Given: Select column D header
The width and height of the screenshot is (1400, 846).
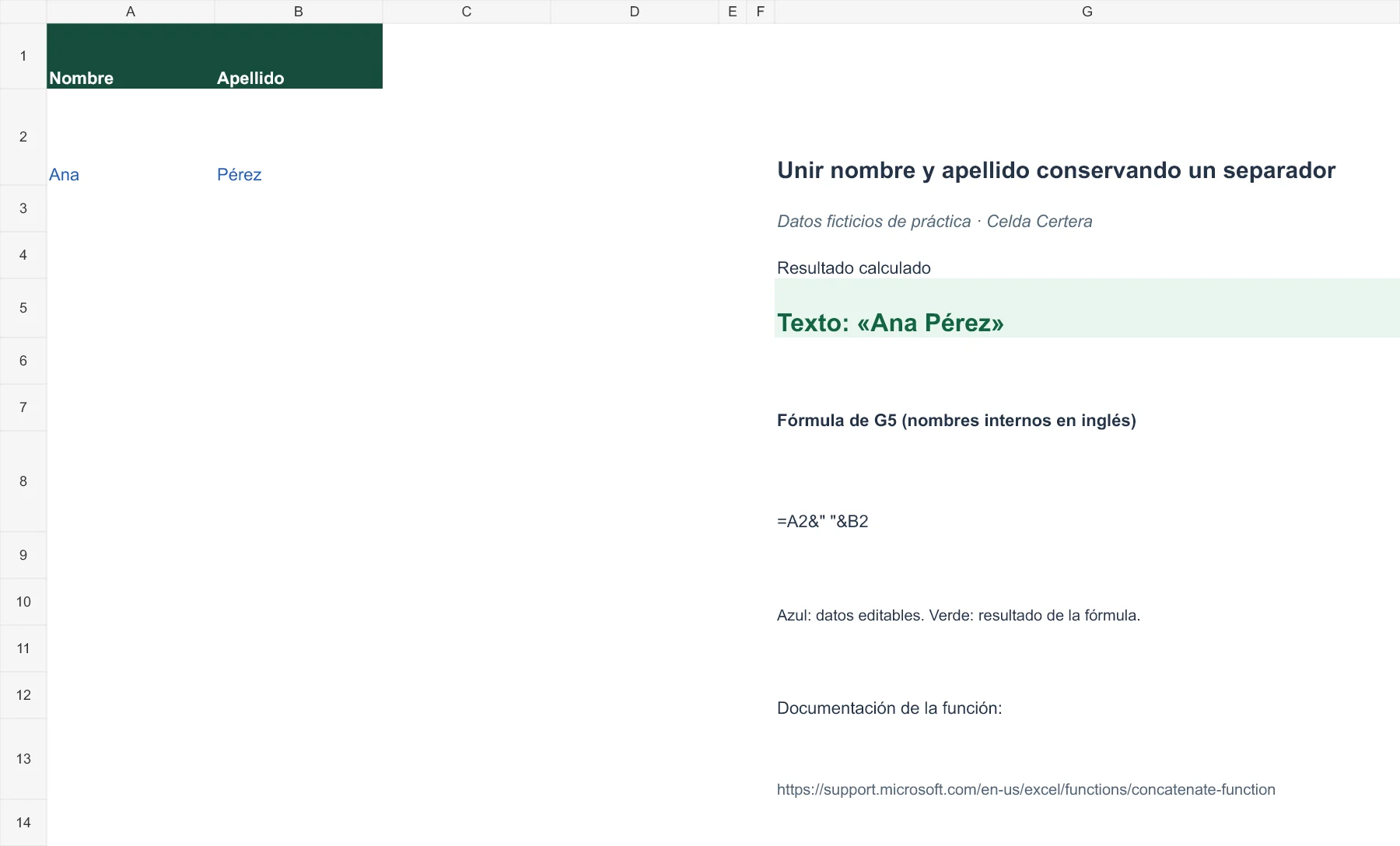Looking at the screenshot, I should point(635,12).
